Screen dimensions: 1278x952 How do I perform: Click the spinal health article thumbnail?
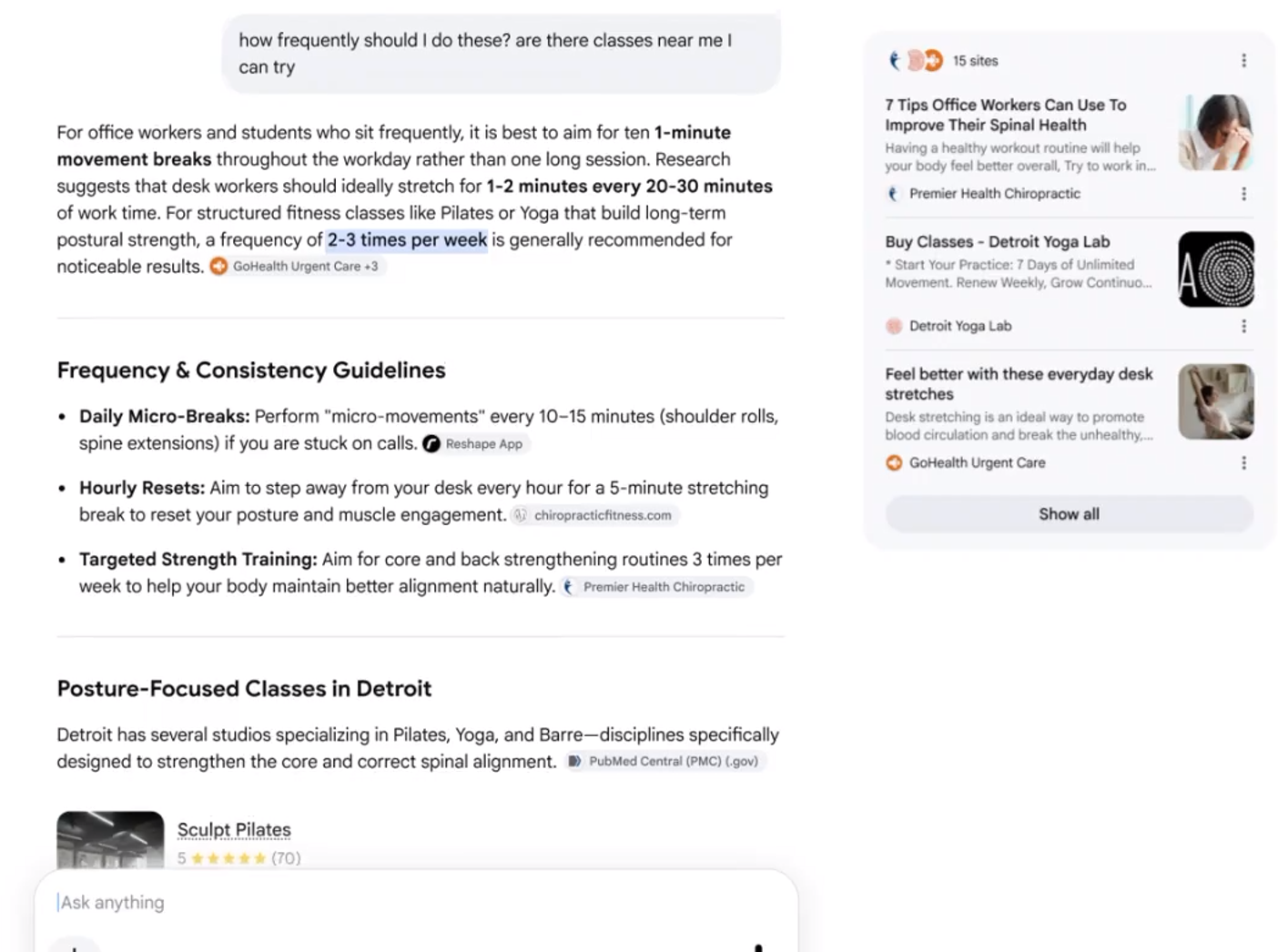1216,133
